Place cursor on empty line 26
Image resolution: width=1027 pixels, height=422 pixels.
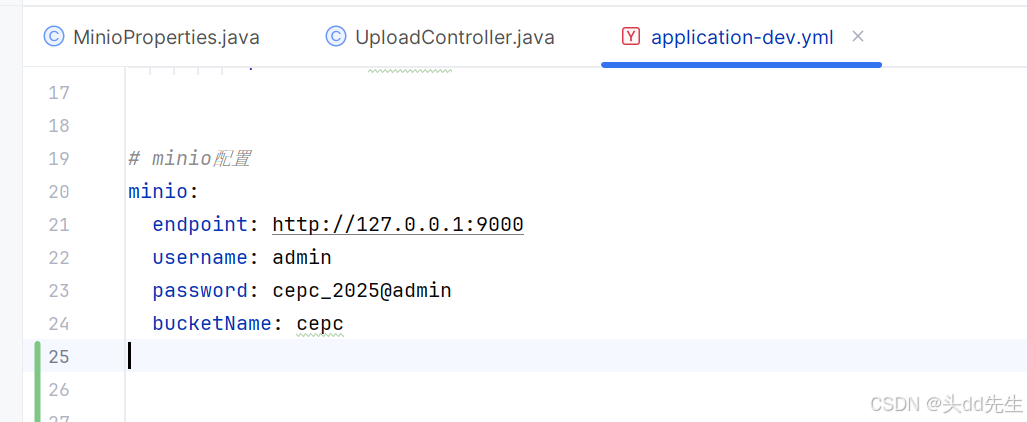(576, 390)
